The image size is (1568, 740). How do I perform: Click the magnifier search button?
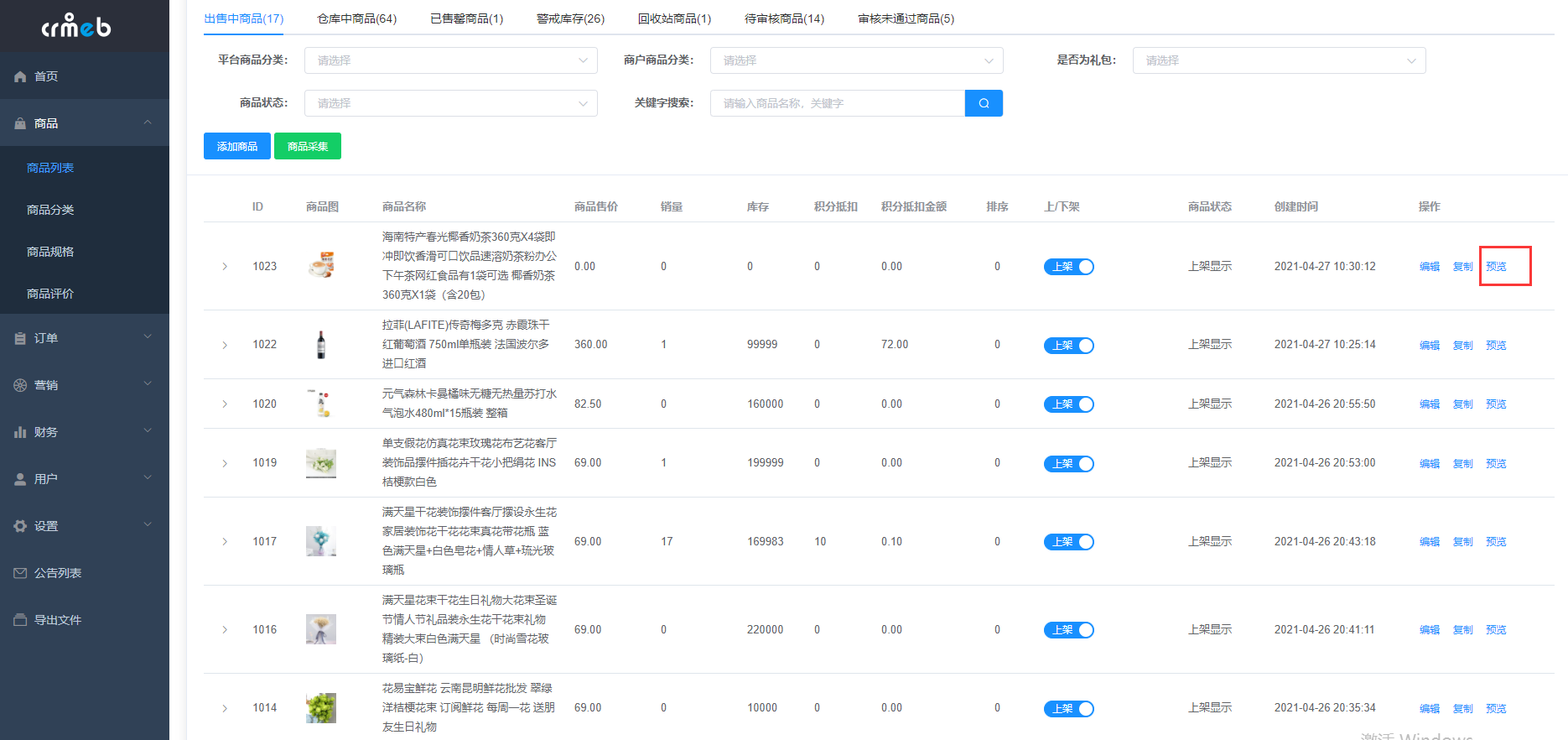(x=984, y=103)
